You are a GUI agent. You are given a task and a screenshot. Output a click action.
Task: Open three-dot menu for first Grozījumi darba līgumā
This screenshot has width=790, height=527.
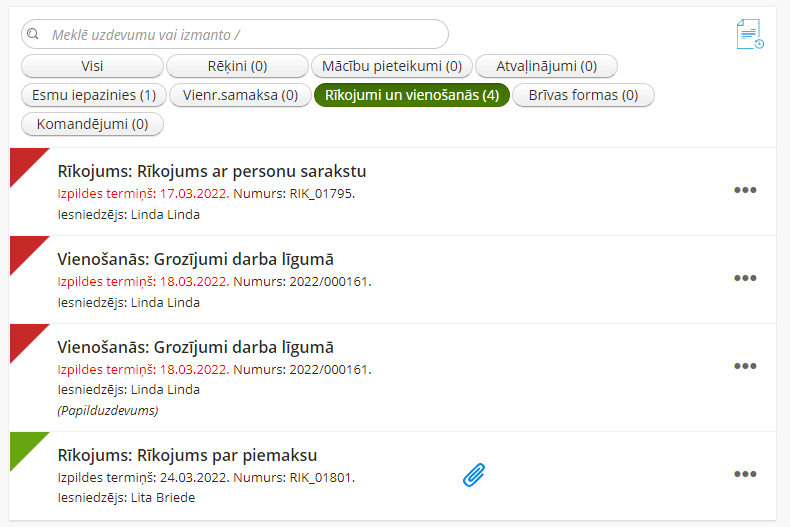745,278
